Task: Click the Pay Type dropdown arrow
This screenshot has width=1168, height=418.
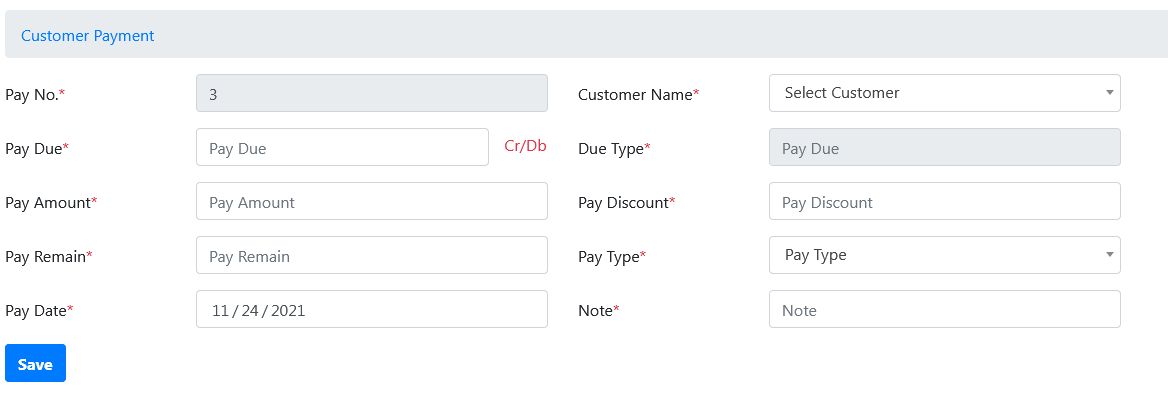Action: (1109, 255)
